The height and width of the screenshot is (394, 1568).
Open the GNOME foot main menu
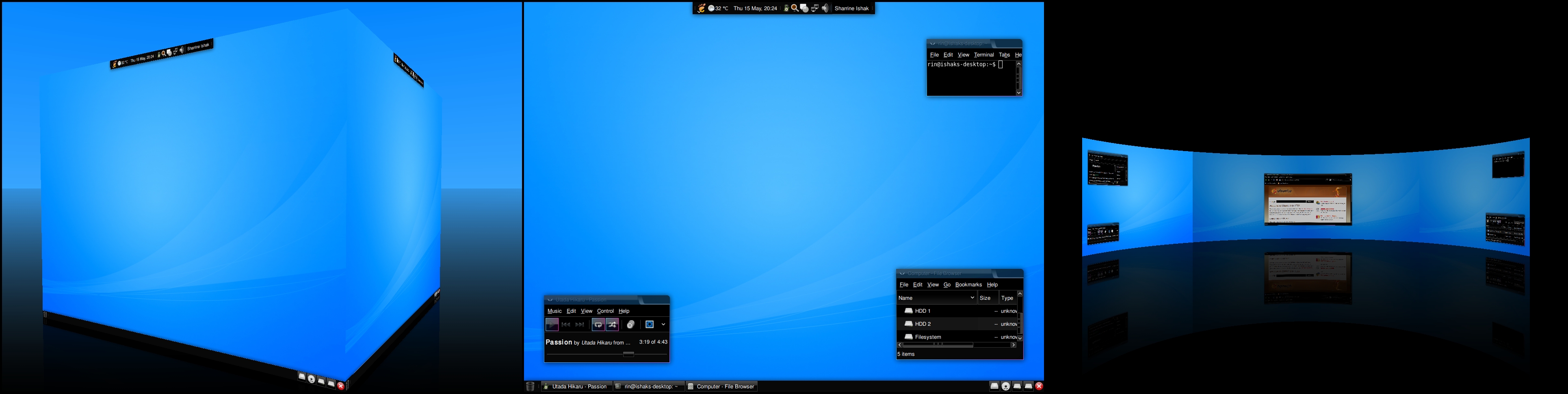701,9
